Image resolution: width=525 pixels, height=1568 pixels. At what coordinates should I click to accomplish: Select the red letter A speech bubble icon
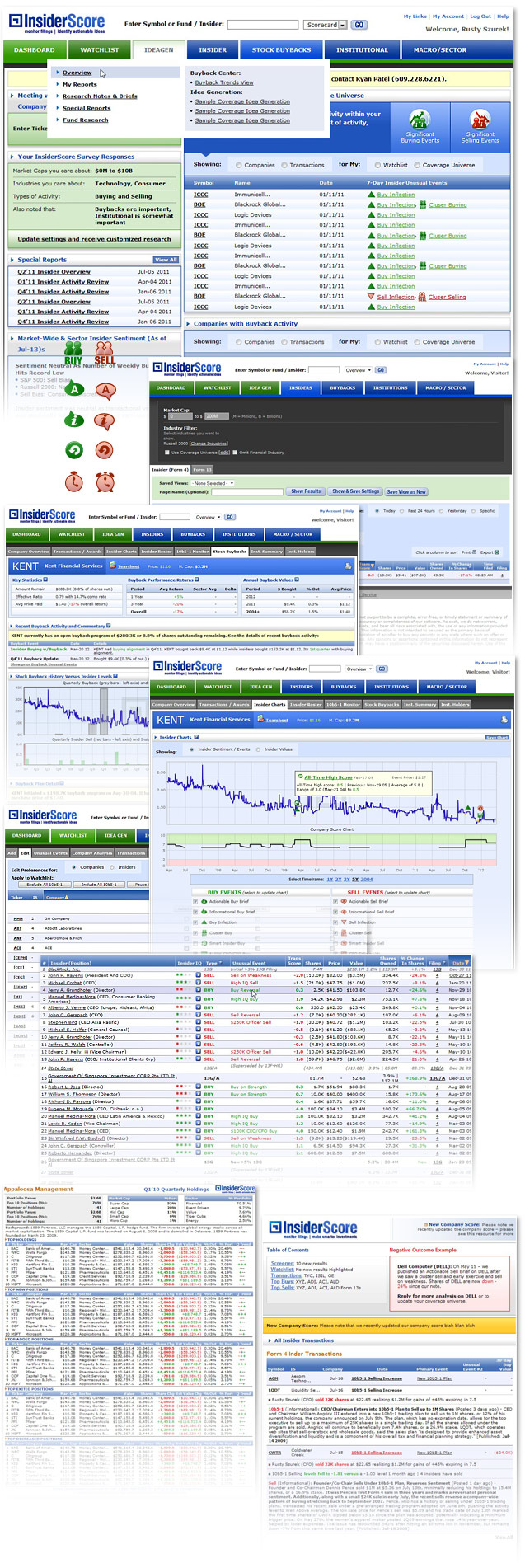click(105, 391)
